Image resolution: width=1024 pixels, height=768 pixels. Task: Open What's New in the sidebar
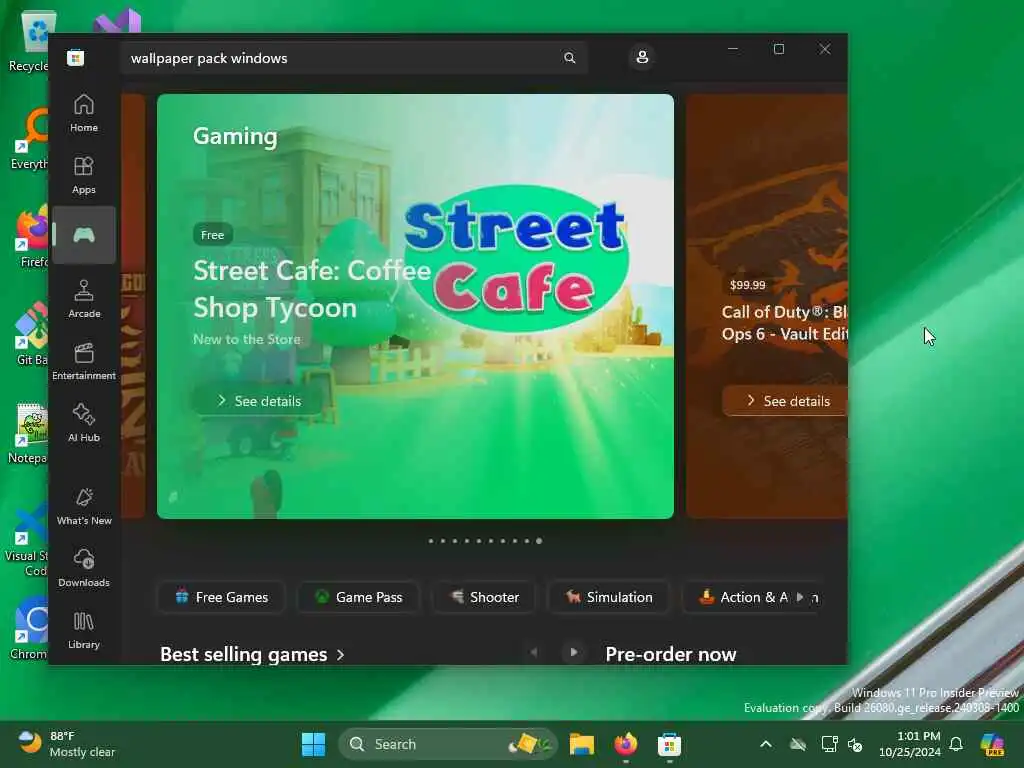click(x=84, y=506)
